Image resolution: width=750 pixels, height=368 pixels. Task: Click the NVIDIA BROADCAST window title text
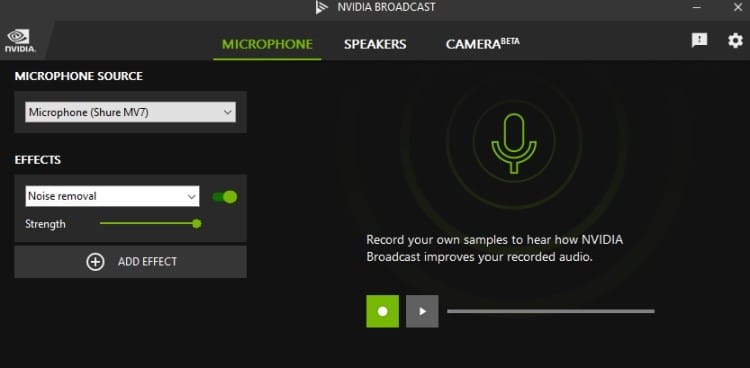[386, 7]
